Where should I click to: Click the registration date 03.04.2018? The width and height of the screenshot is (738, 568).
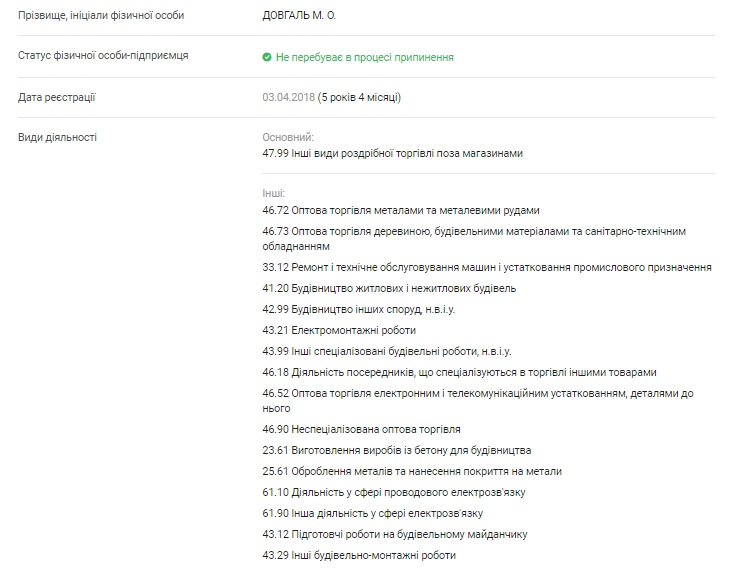tap(288, 97)
